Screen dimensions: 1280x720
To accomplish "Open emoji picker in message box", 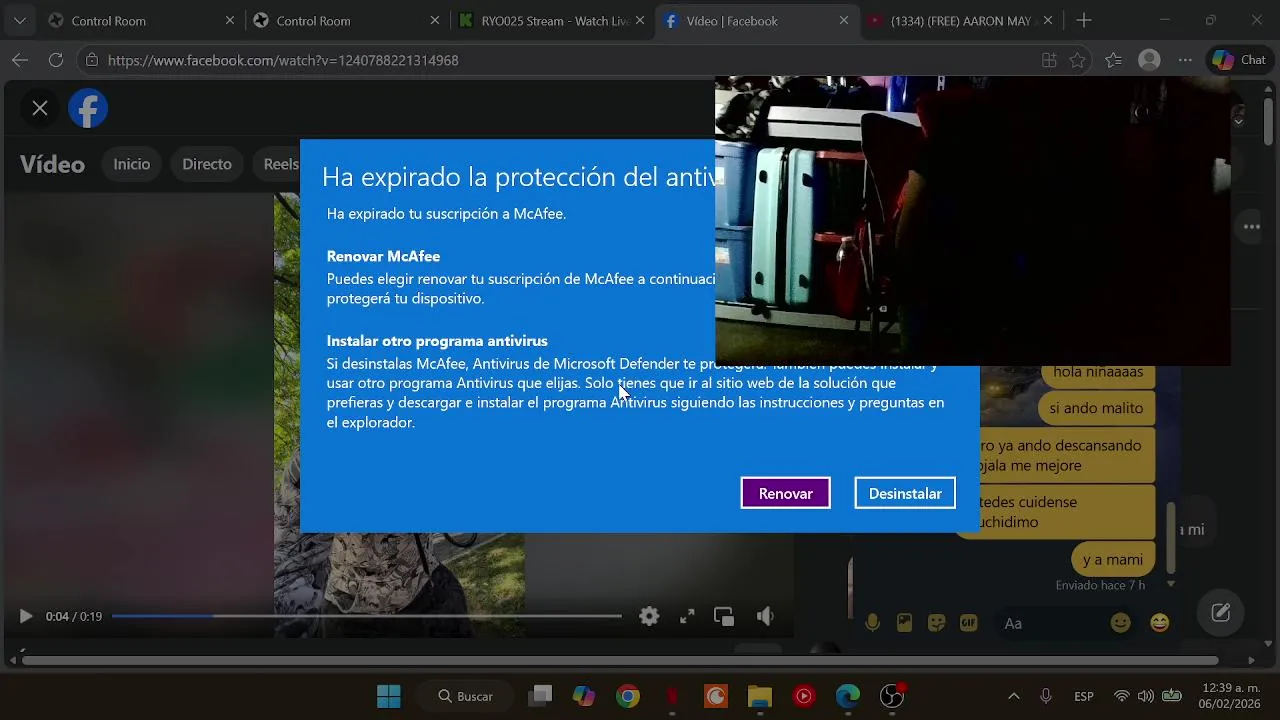I will pyautogui.click(x=1121, y=623).
